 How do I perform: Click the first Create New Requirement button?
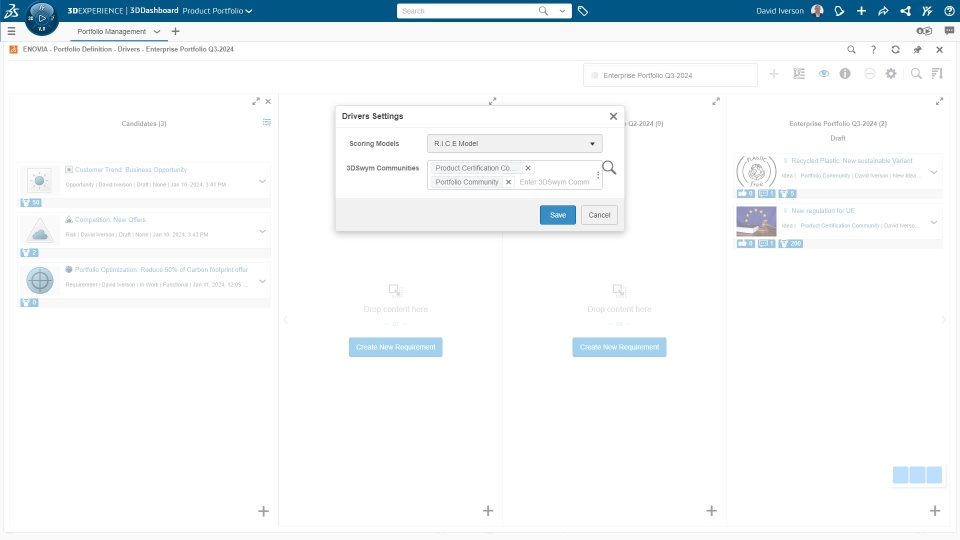396,347
